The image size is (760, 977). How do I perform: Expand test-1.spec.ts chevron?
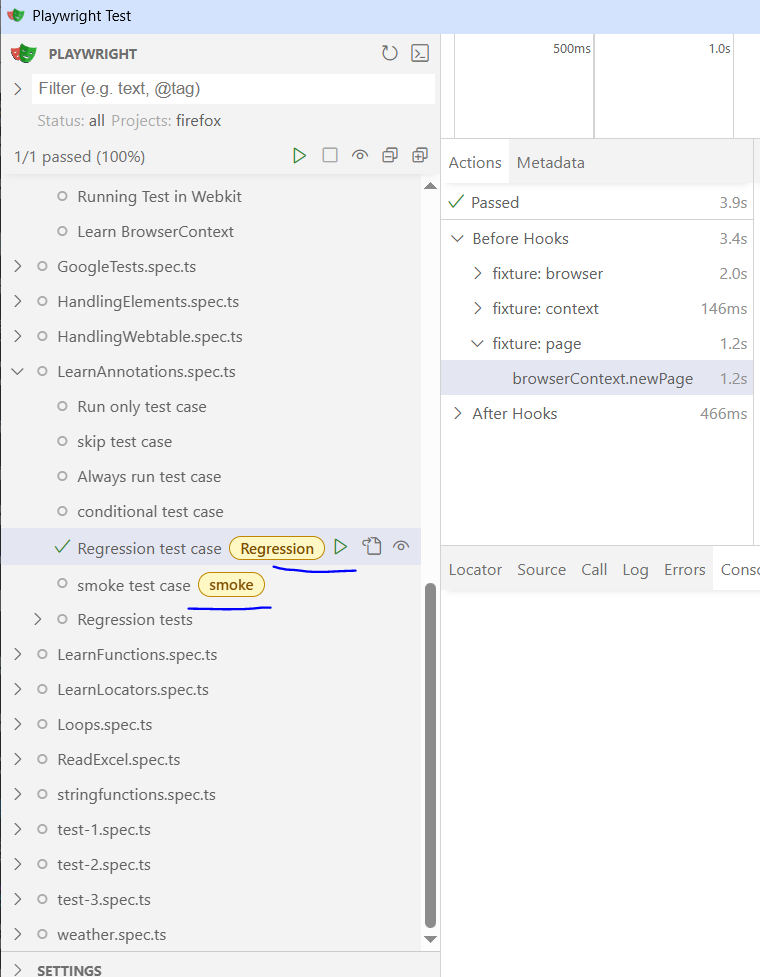click(17, 829)
